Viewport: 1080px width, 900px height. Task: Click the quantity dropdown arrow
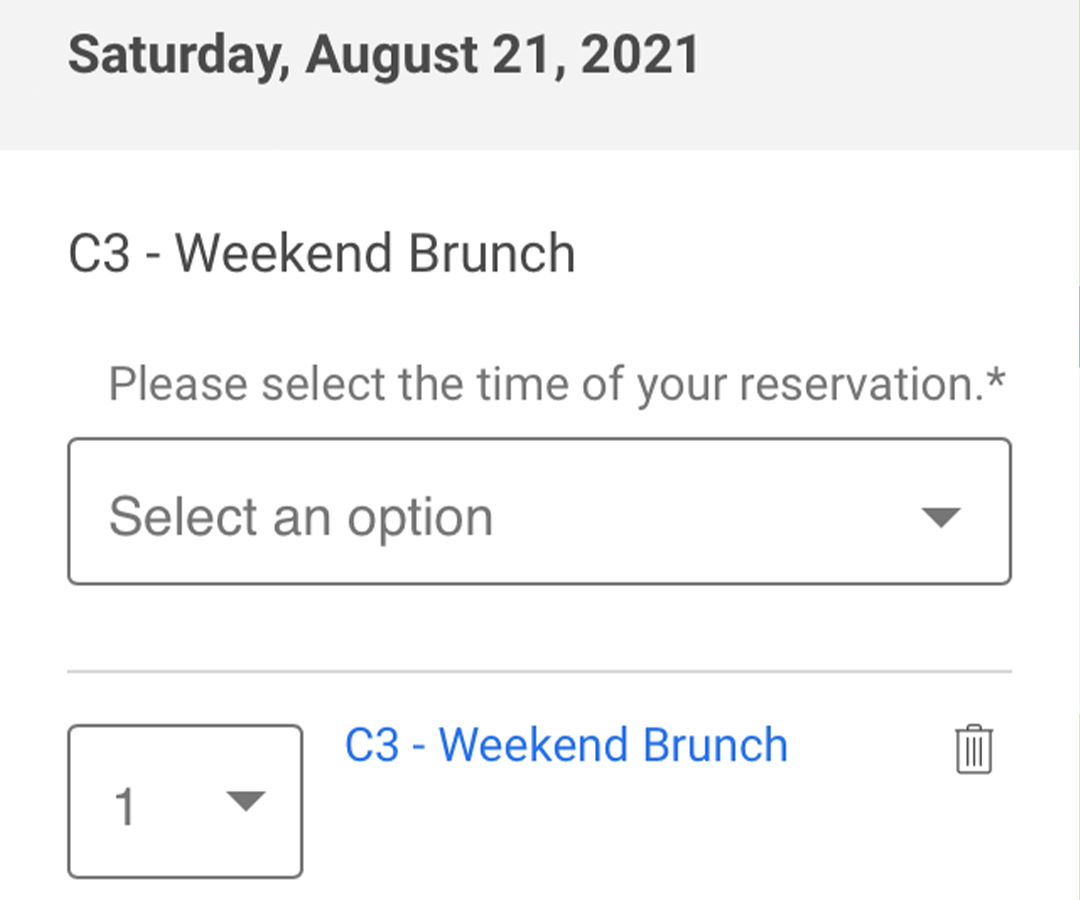246,802
